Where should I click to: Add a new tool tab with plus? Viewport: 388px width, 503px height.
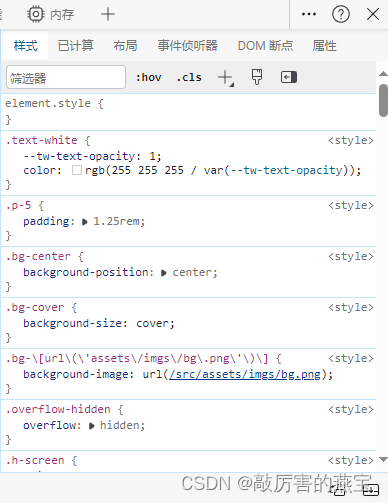pos(107,14)
